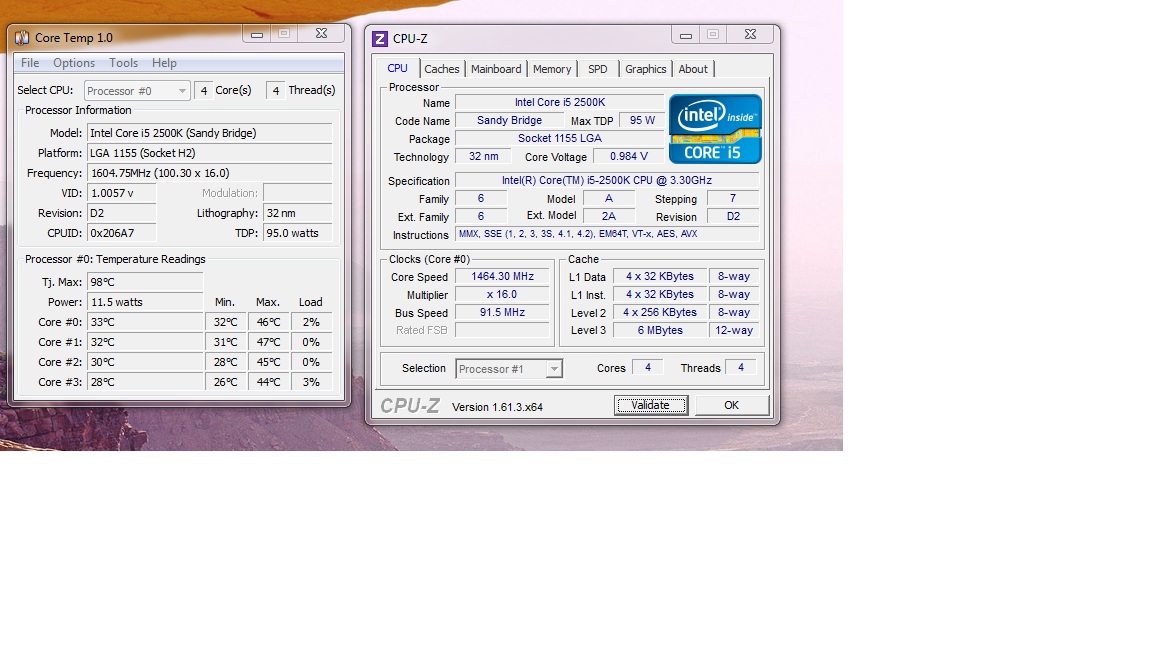The image size is (1152, 648).
Task: Switch to the SPD tab in CPU-Z
Action: click(597, 69)
